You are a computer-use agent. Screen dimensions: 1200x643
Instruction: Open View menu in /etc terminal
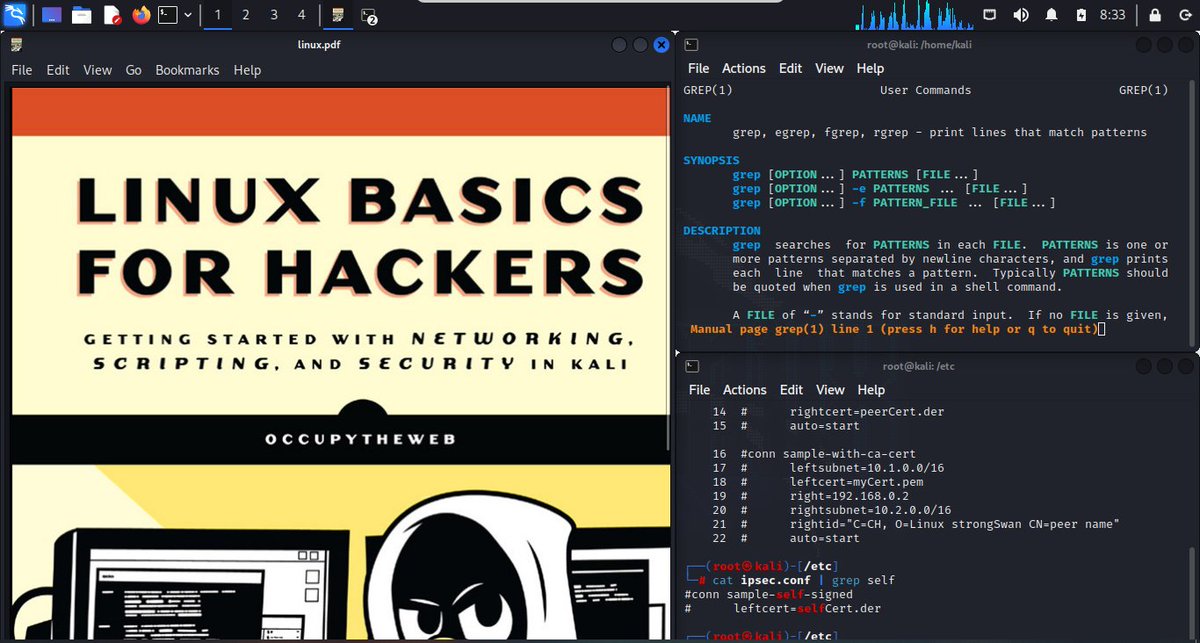pos(830,390)
